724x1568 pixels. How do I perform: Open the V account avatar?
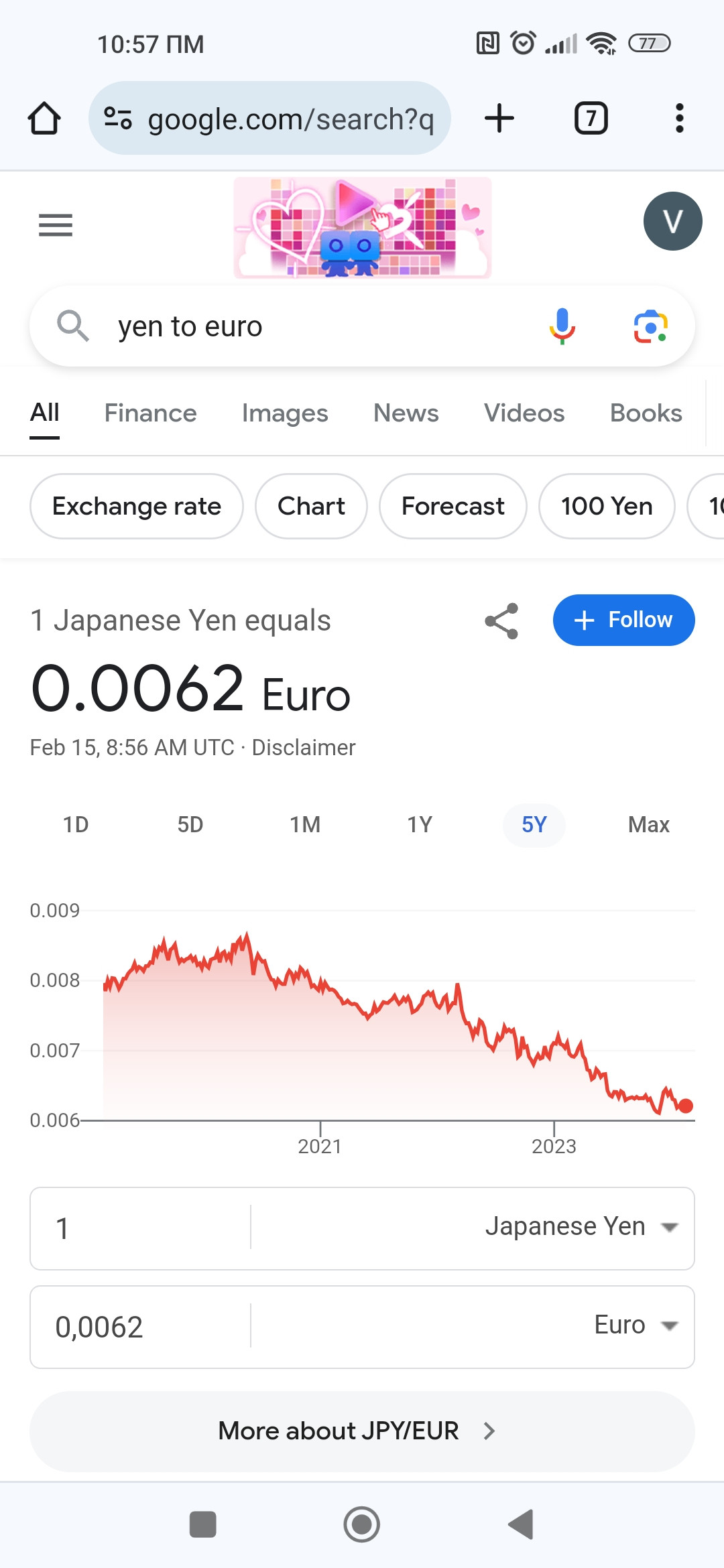pos(672,221)
